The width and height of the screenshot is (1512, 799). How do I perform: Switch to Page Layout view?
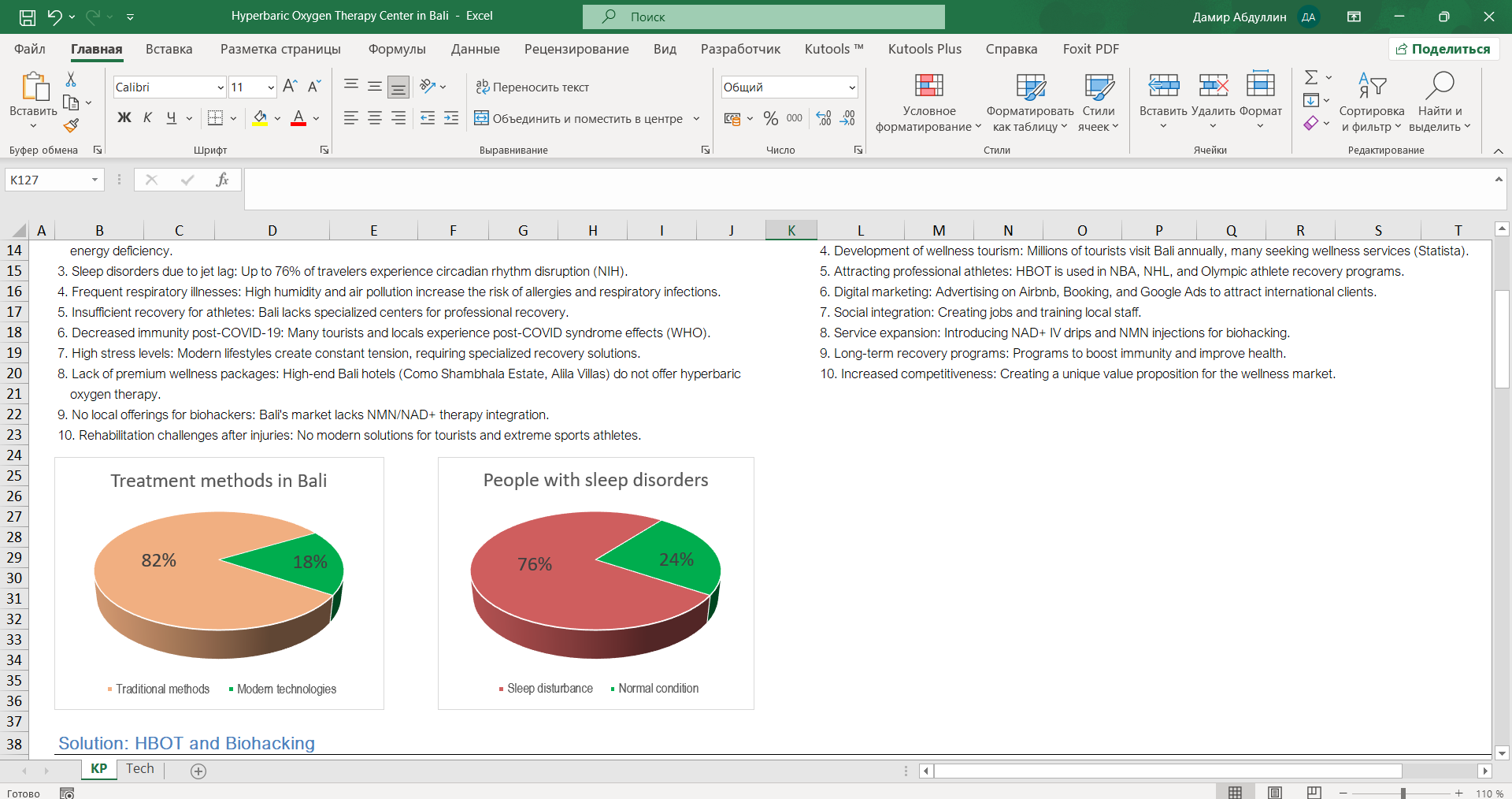(1275, 793)
